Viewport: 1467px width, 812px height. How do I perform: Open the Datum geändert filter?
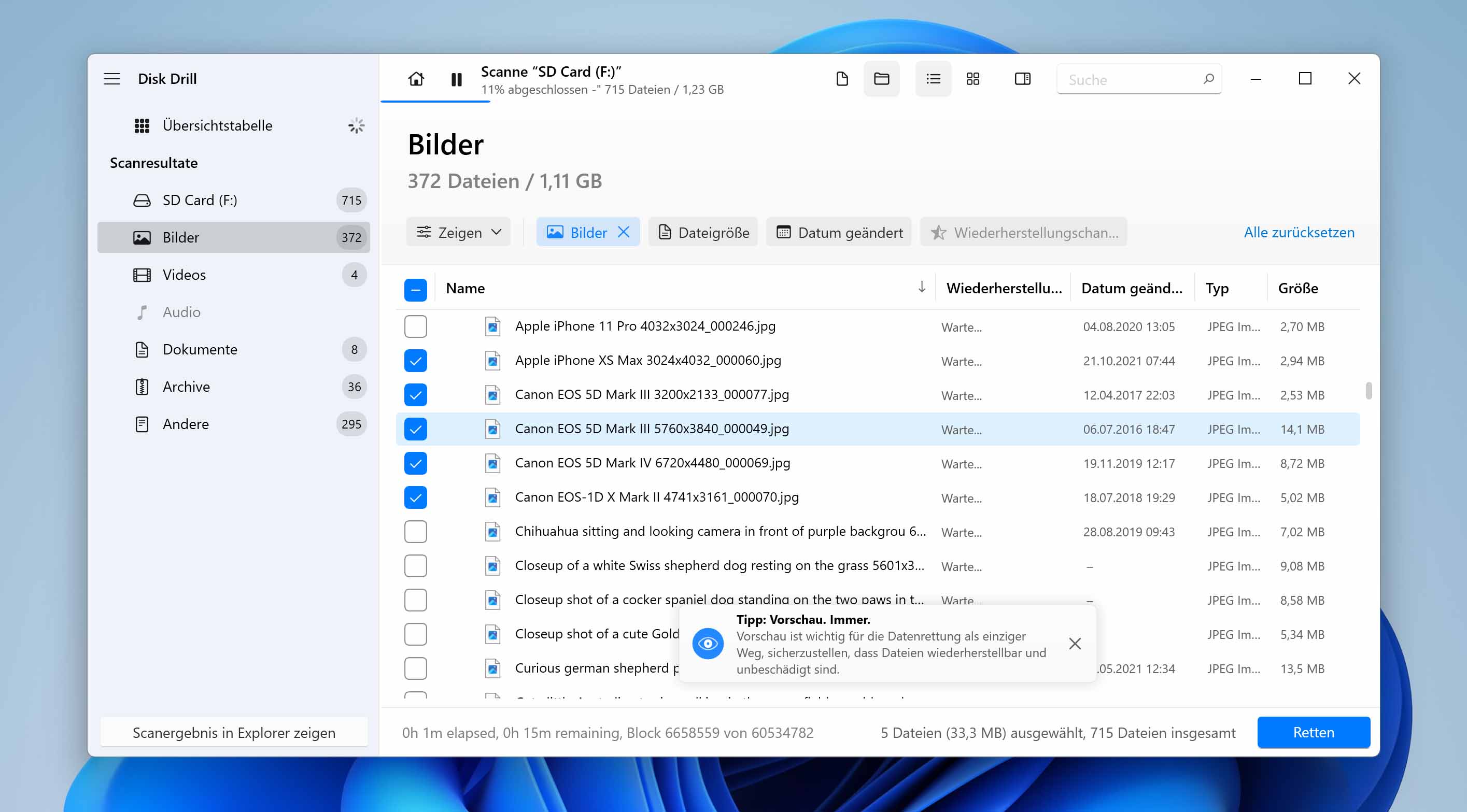tap(839, 232)
